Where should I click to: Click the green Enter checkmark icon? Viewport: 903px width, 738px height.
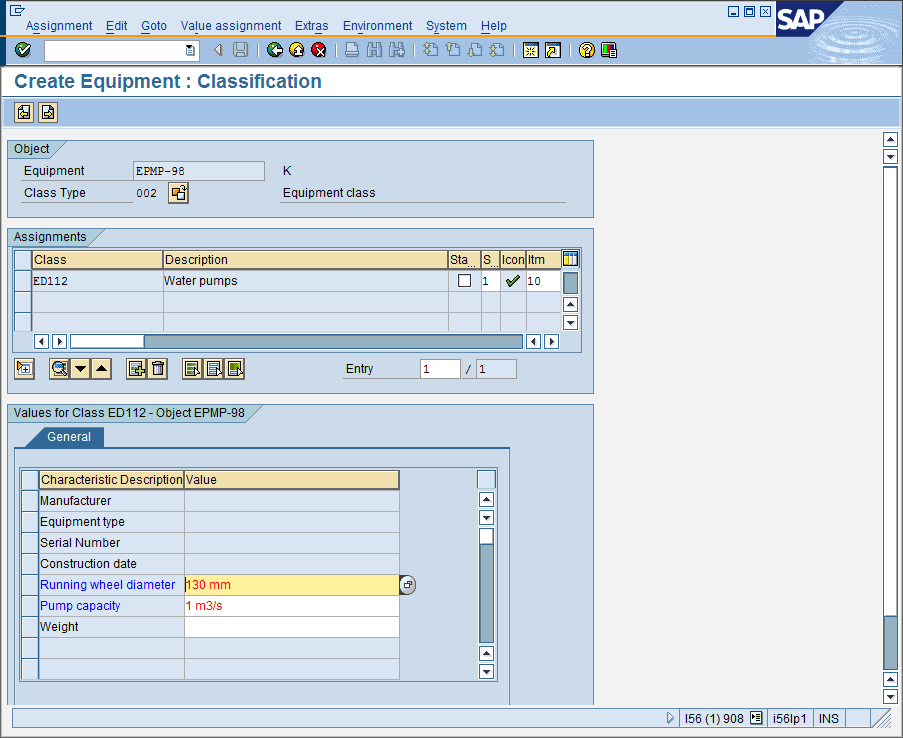23,50
